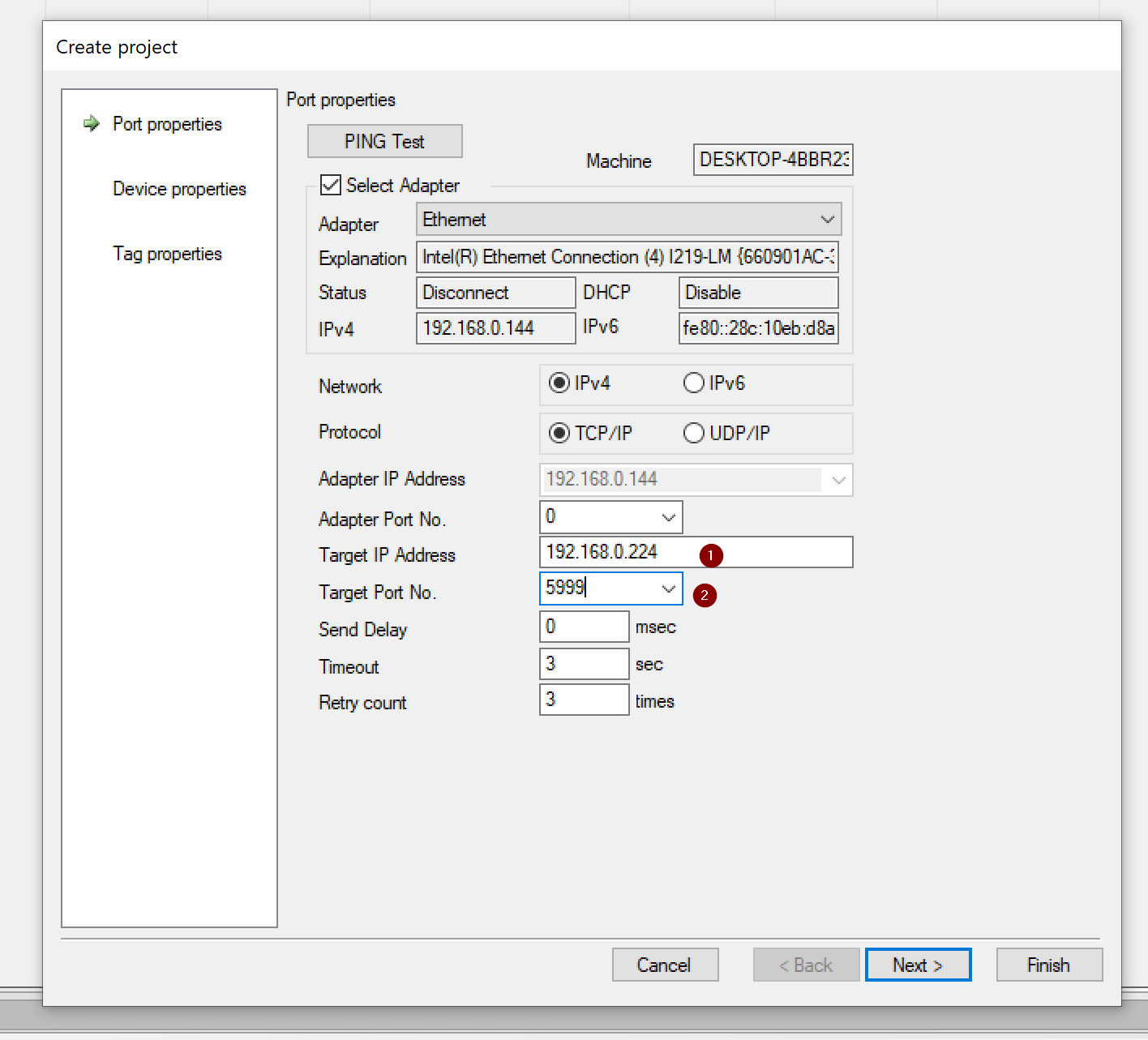1148x1040 pixels.
Task: Open the Target Port No. dropdown arrow
Action: tap(668, 588)
